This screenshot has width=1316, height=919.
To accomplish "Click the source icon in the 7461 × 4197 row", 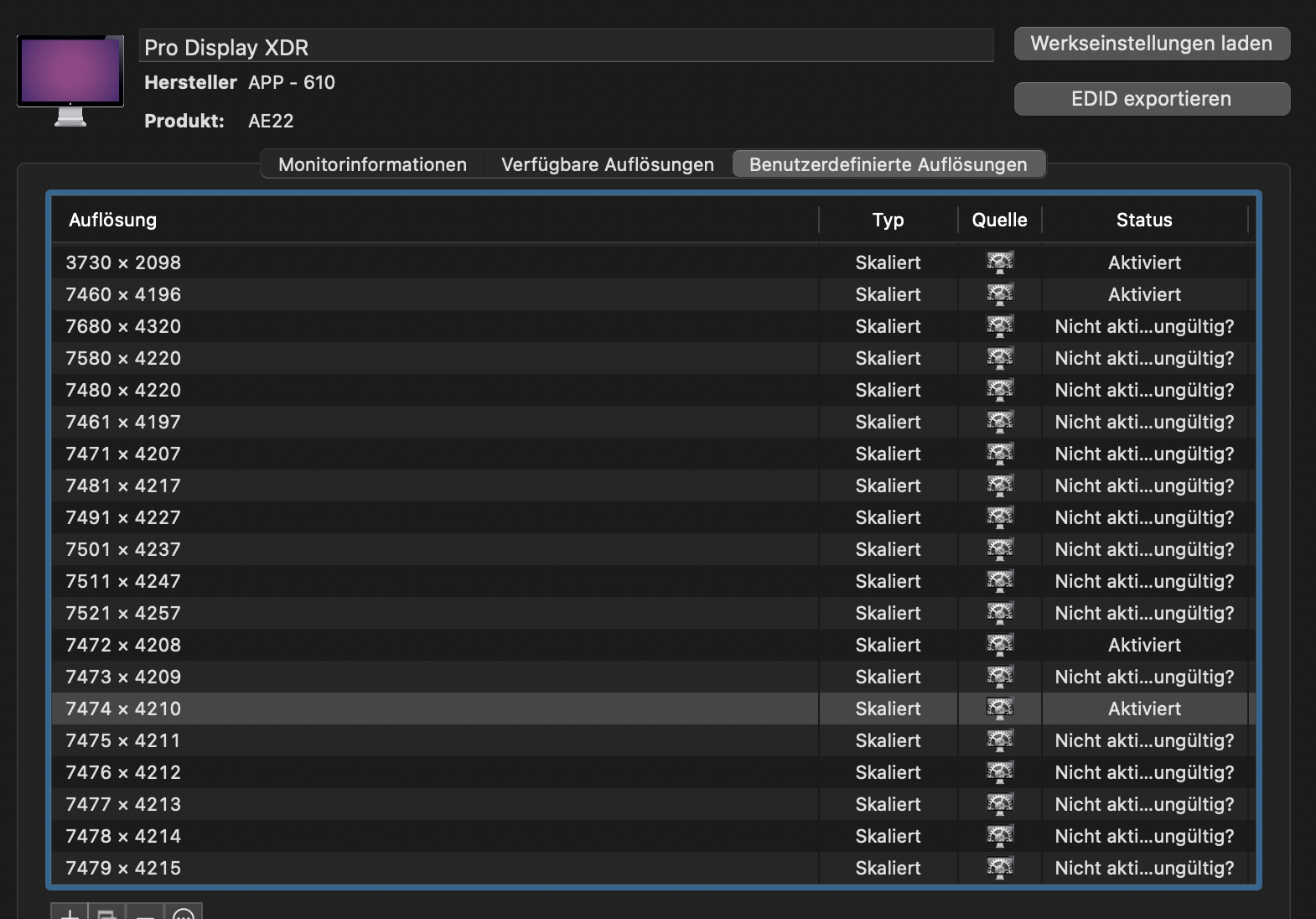I will (x=1000, y=422).
